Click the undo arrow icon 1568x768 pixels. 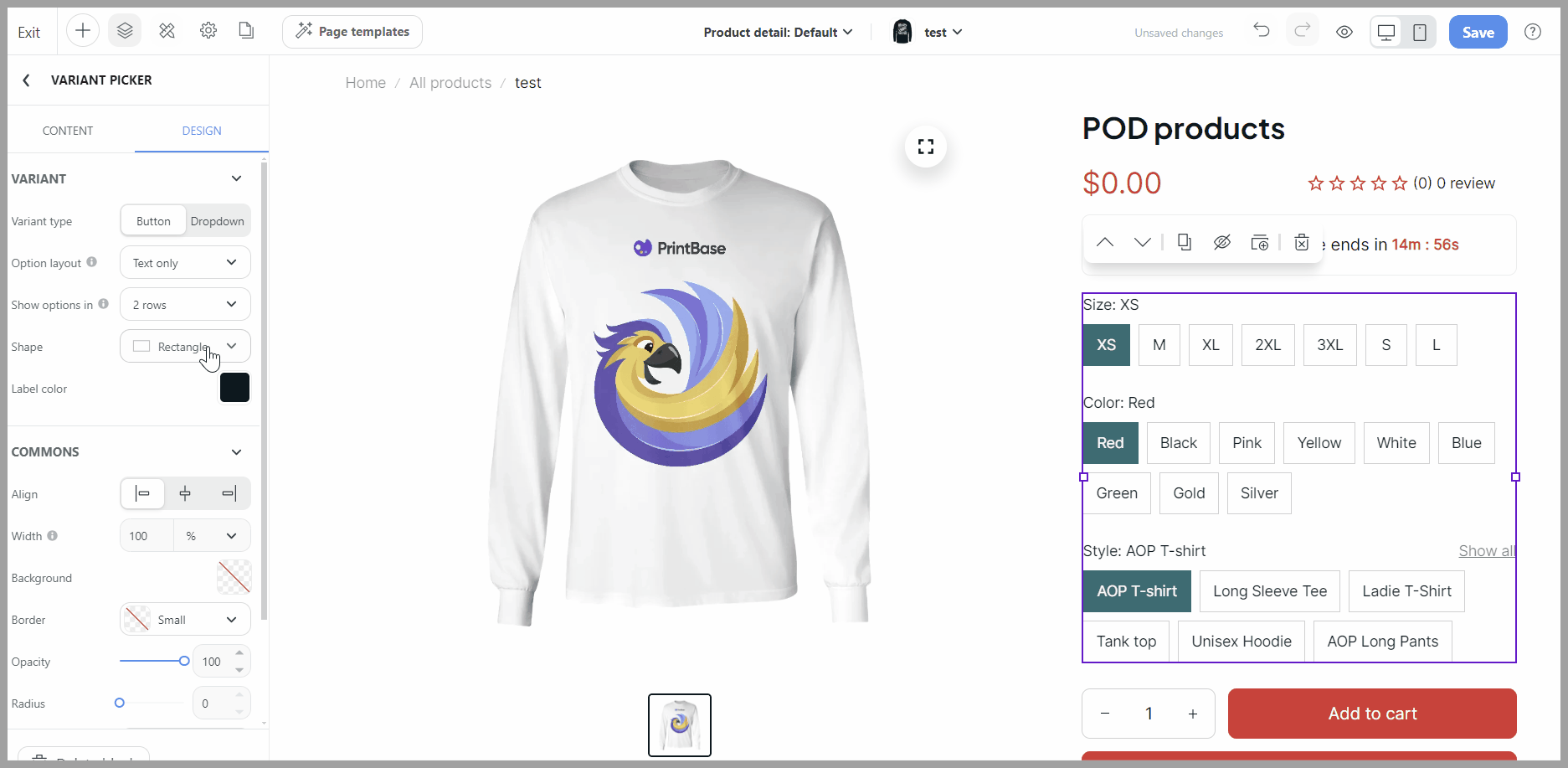[1261, 32]
